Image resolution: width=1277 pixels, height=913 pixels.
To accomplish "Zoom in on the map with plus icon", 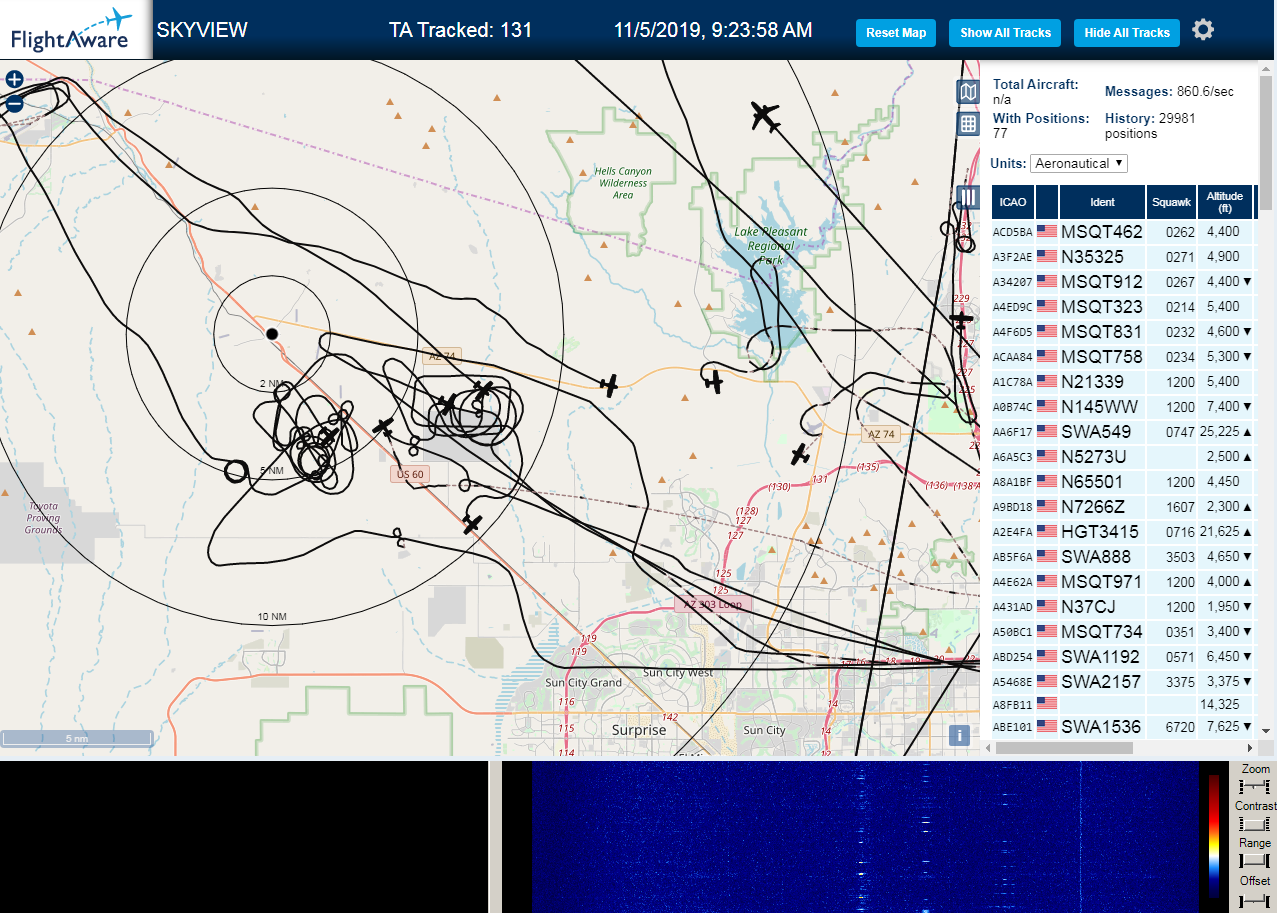I will pos(14,79).
